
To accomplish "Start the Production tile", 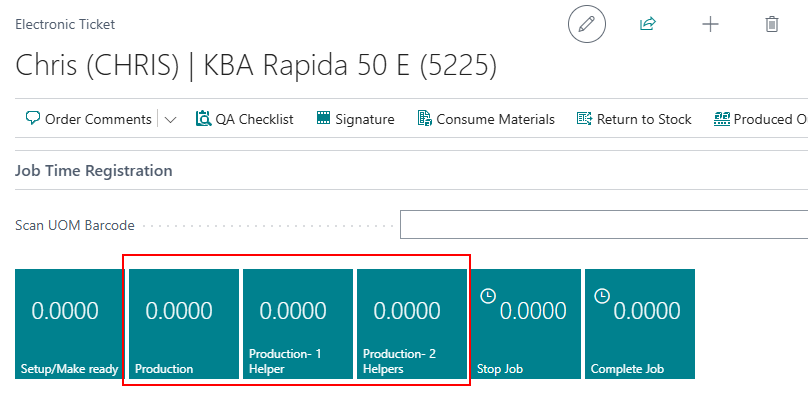I will pyautogui.click(x=184, y=324).
